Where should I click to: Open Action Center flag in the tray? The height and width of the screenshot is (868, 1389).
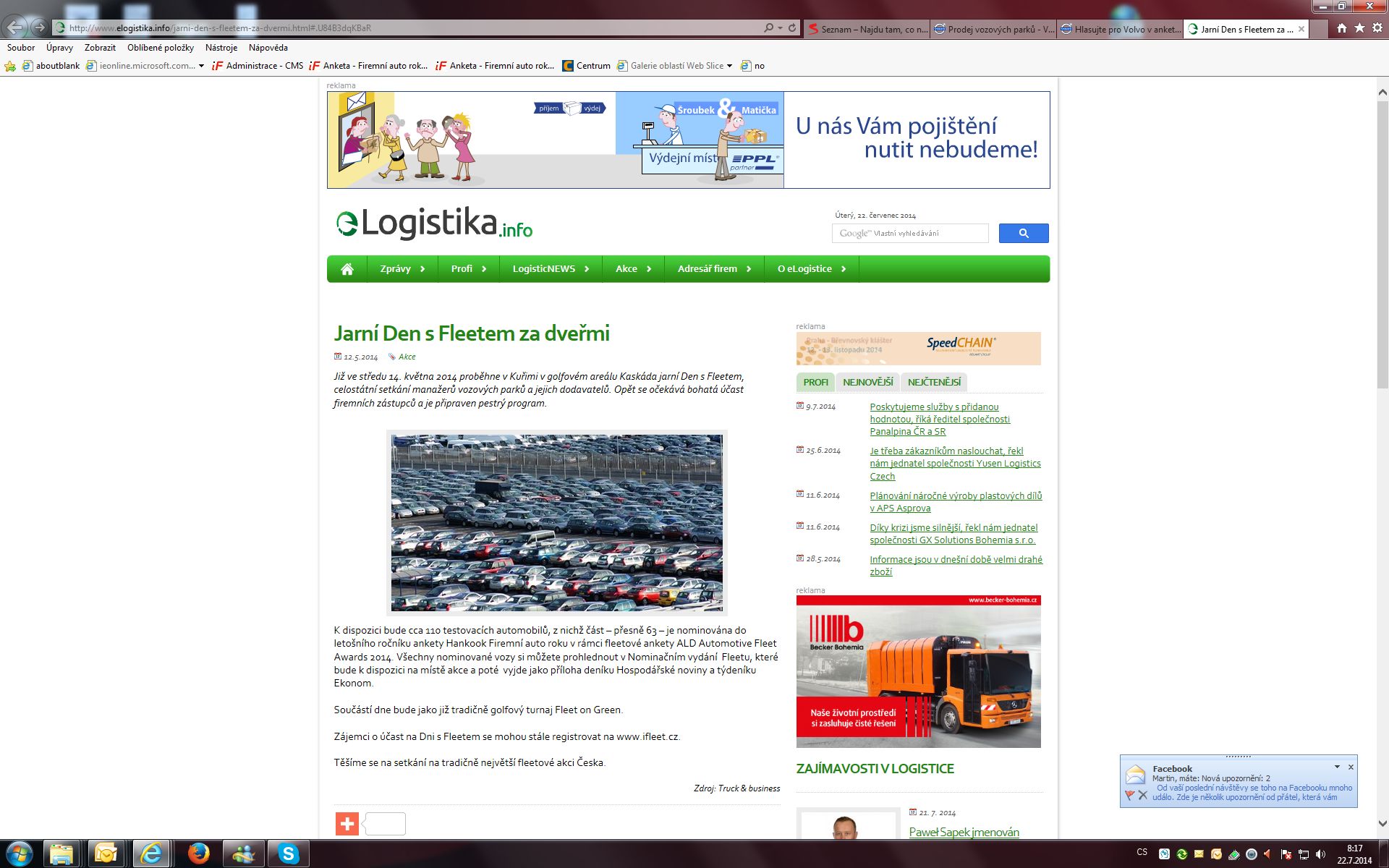(1286, 854)
